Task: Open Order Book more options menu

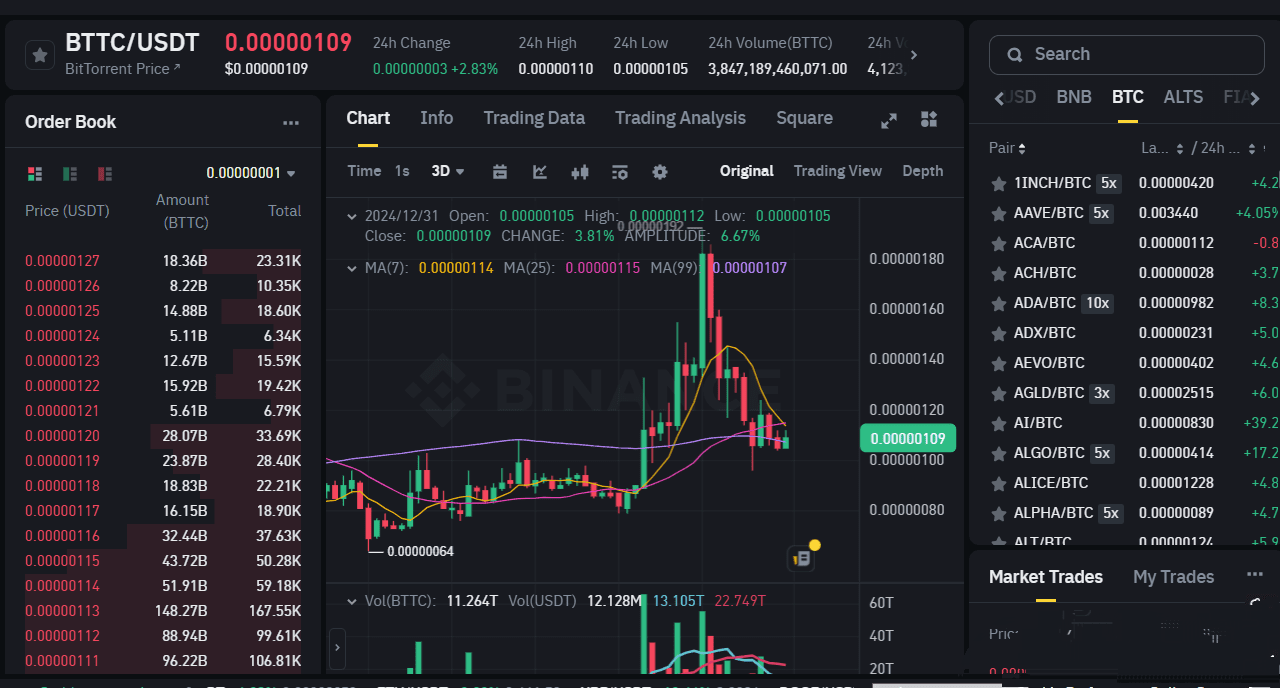Action: [x=291, y=123]
